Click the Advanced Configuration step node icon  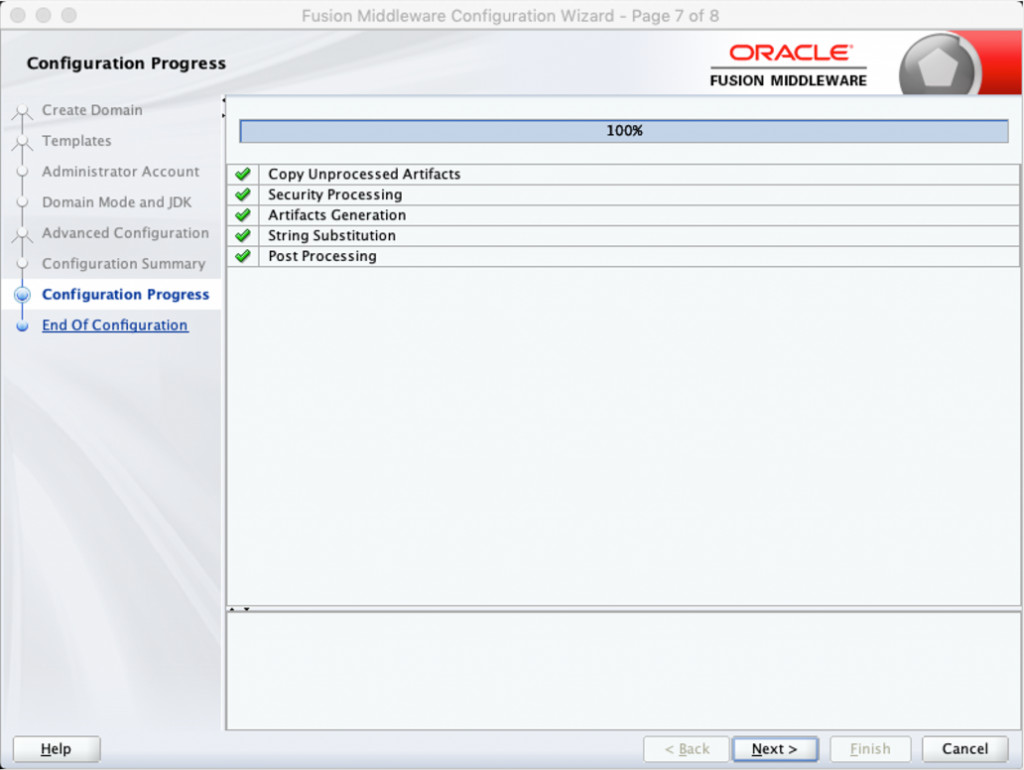pyautogui.click(x=22, y=234)
